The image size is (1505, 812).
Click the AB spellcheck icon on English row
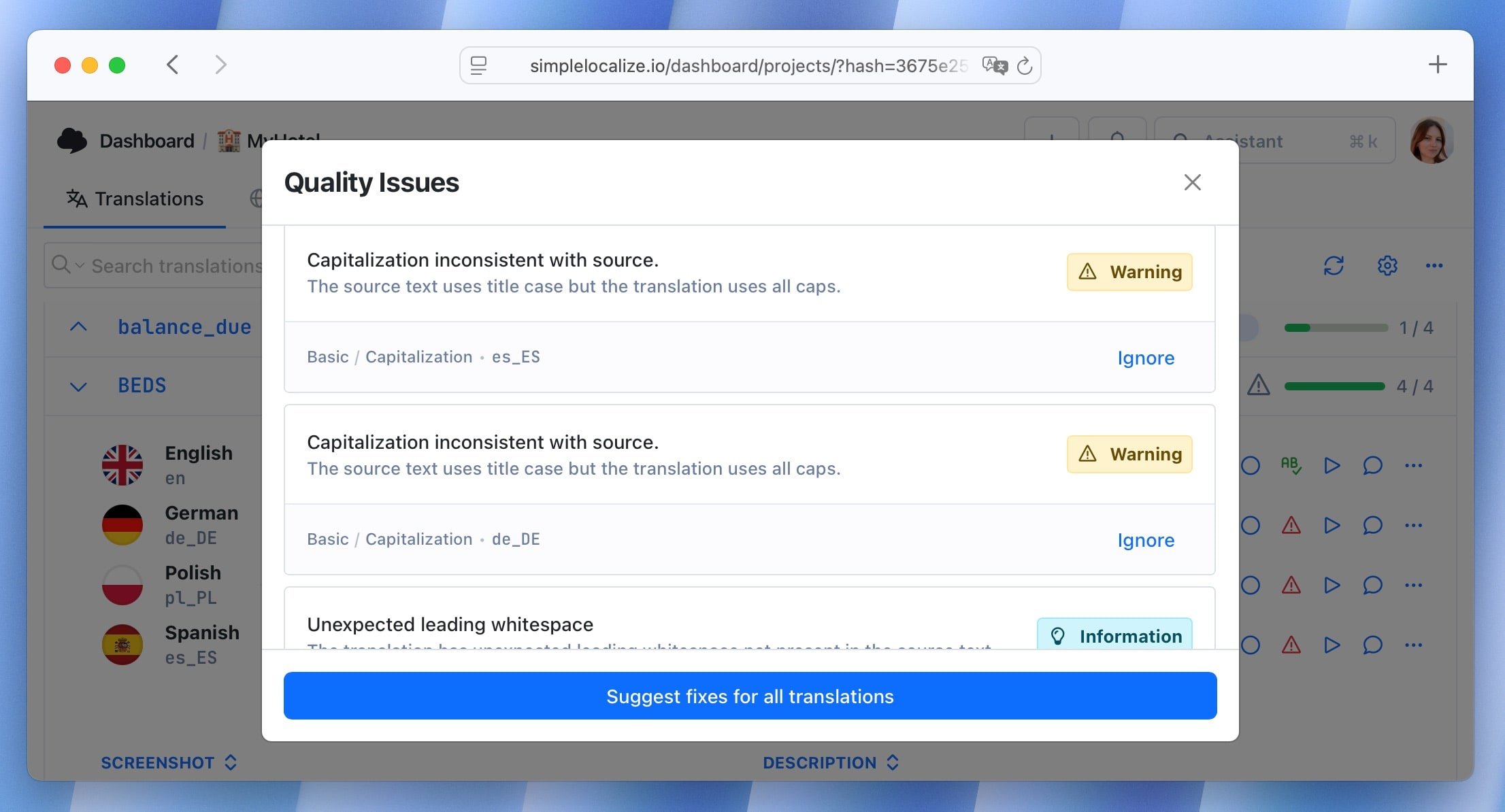tap(1291, 465)
